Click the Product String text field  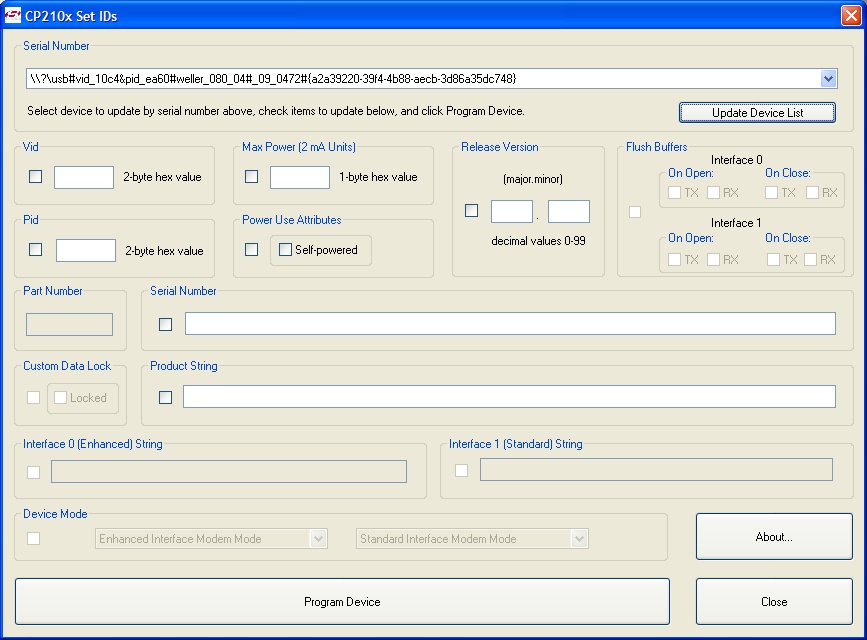tap(509, 397)
